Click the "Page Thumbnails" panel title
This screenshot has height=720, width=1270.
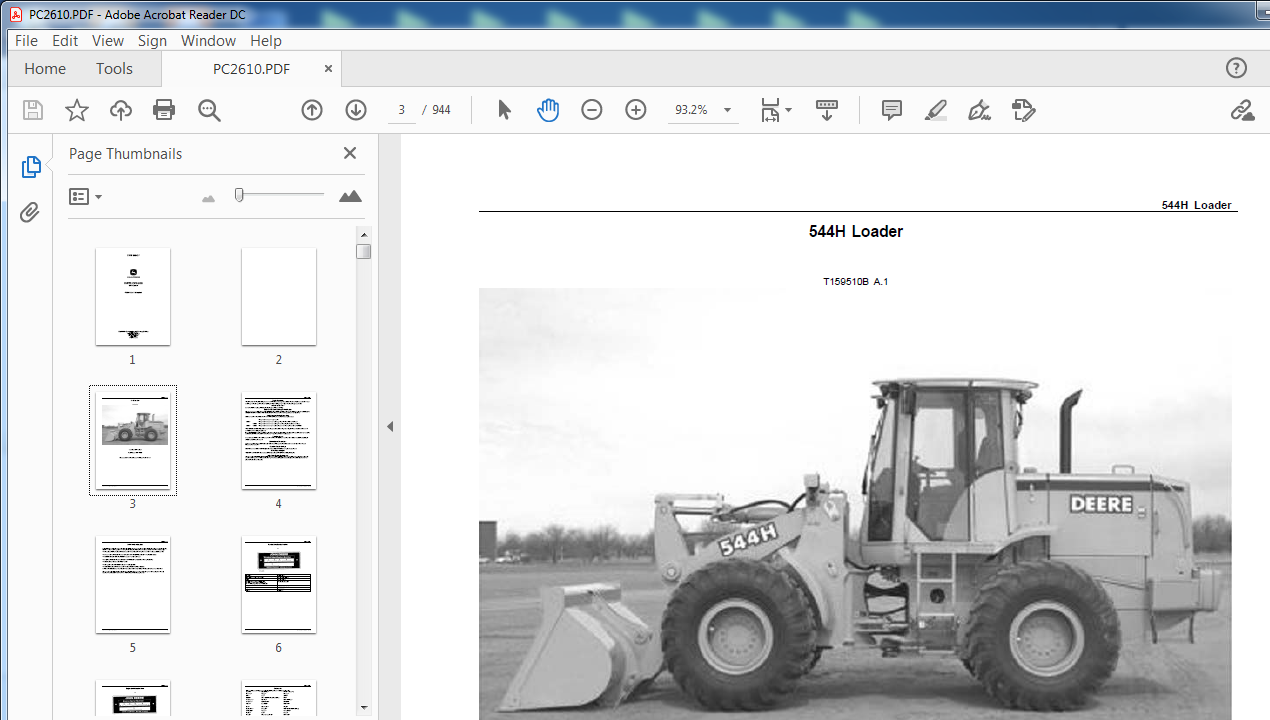point(126,154)
